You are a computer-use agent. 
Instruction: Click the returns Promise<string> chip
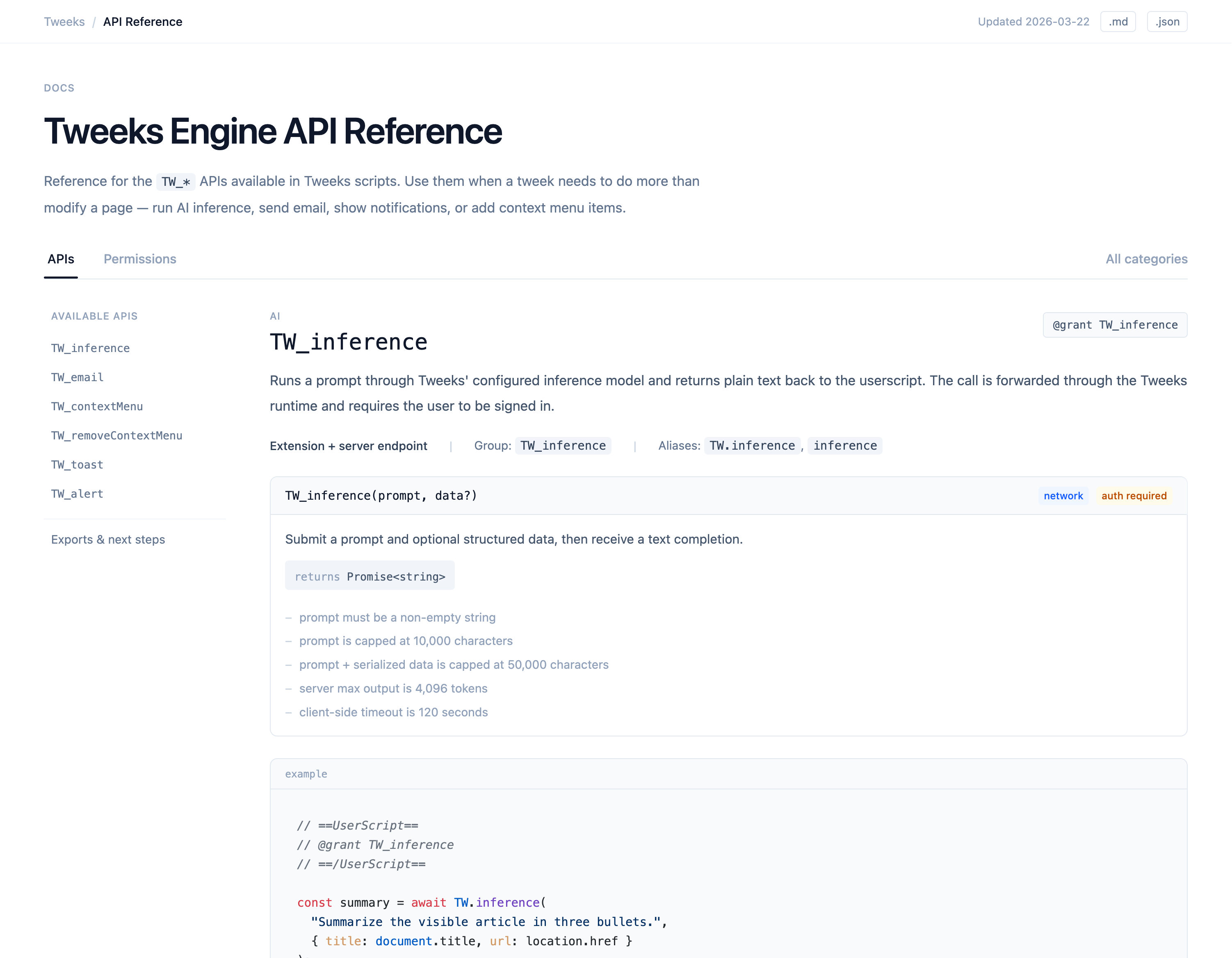click(370, 576)
